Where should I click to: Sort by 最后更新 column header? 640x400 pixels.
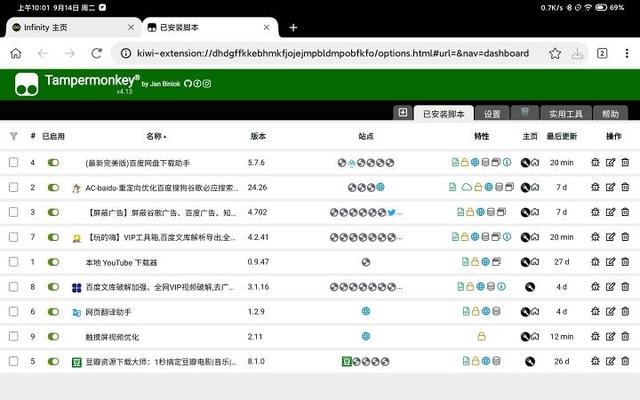tap(561, 136)
